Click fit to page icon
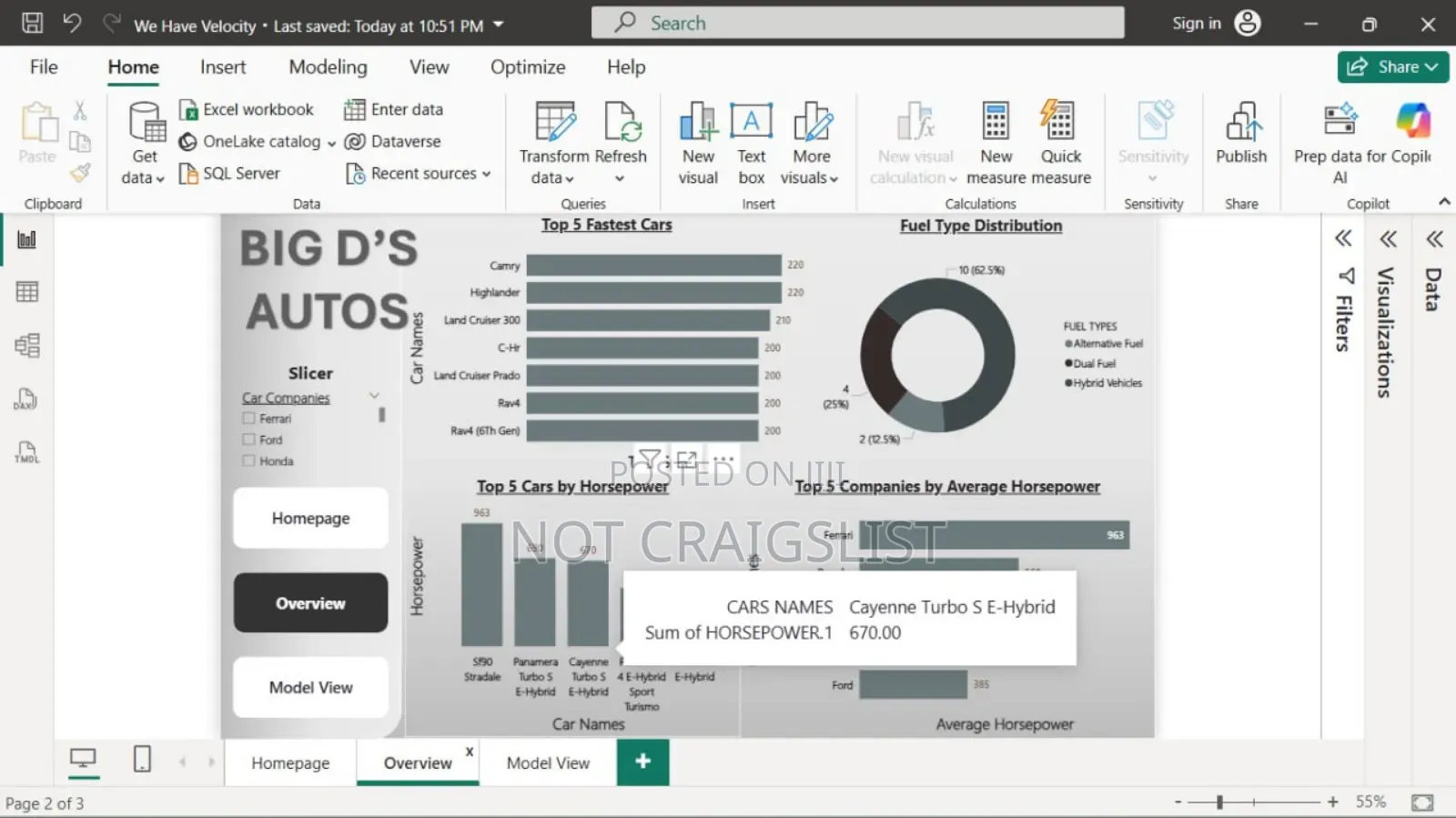Screen dimensions: 1456x818 coord(1422,803)
